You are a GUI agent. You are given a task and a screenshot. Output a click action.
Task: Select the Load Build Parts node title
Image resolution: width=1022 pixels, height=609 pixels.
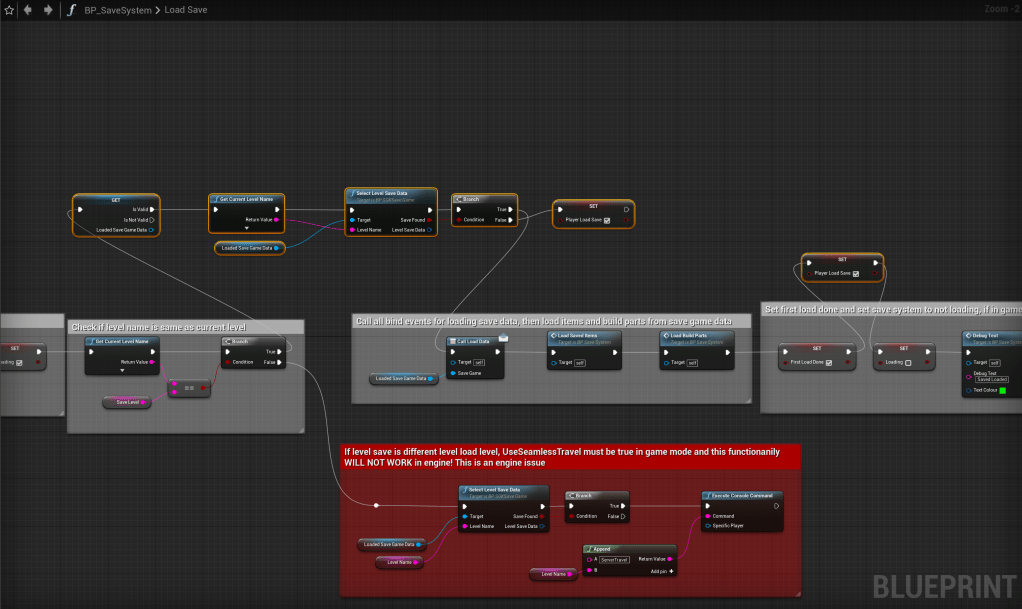point(695,336)
